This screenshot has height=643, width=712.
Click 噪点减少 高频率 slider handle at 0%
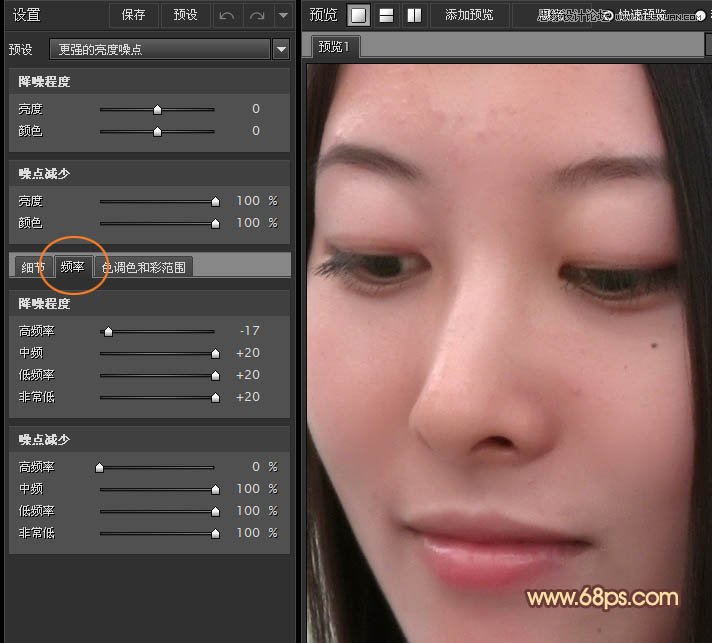tap(99, 467)
